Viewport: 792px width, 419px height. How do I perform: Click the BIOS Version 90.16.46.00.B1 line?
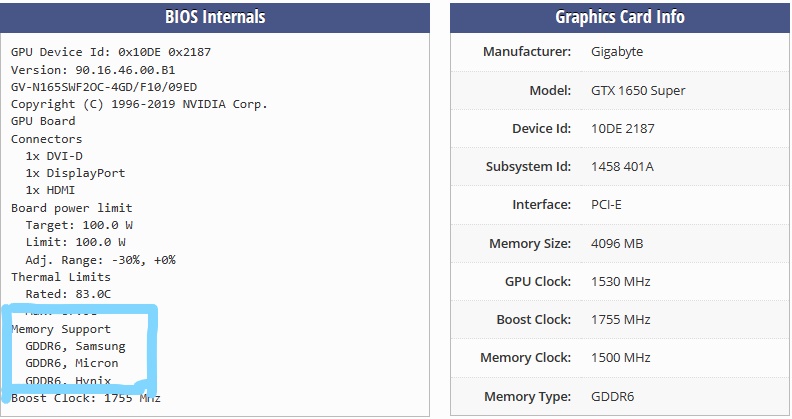[x=93, y=70]
